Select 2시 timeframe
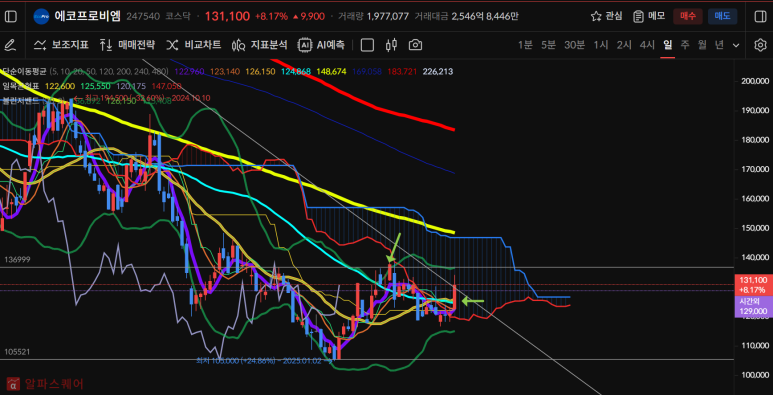The image size is (773, 395). pyautogui.click(x=624, y=45)
